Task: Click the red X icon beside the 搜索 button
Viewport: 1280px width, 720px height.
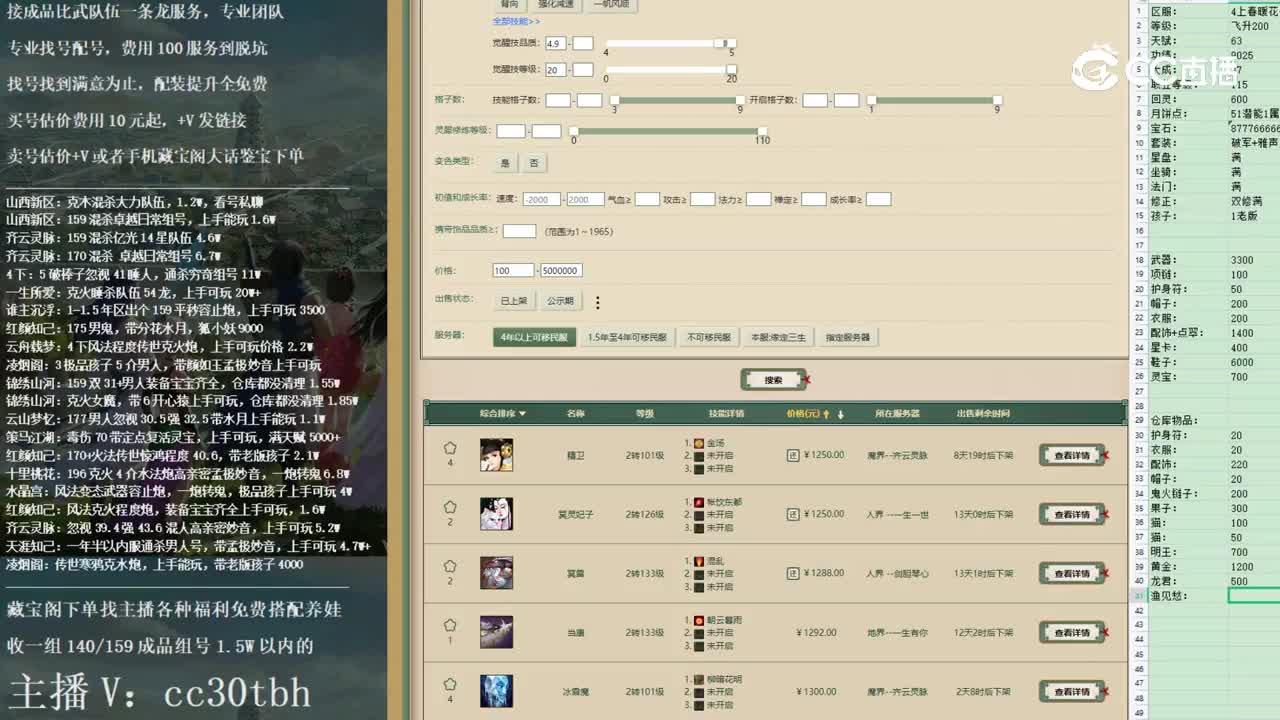Action: point(807,381)
